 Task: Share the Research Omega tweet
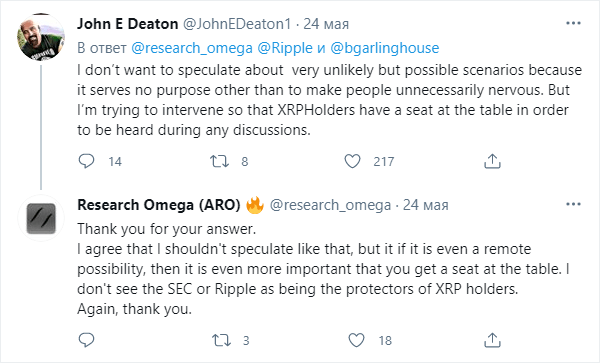(492, 340)
